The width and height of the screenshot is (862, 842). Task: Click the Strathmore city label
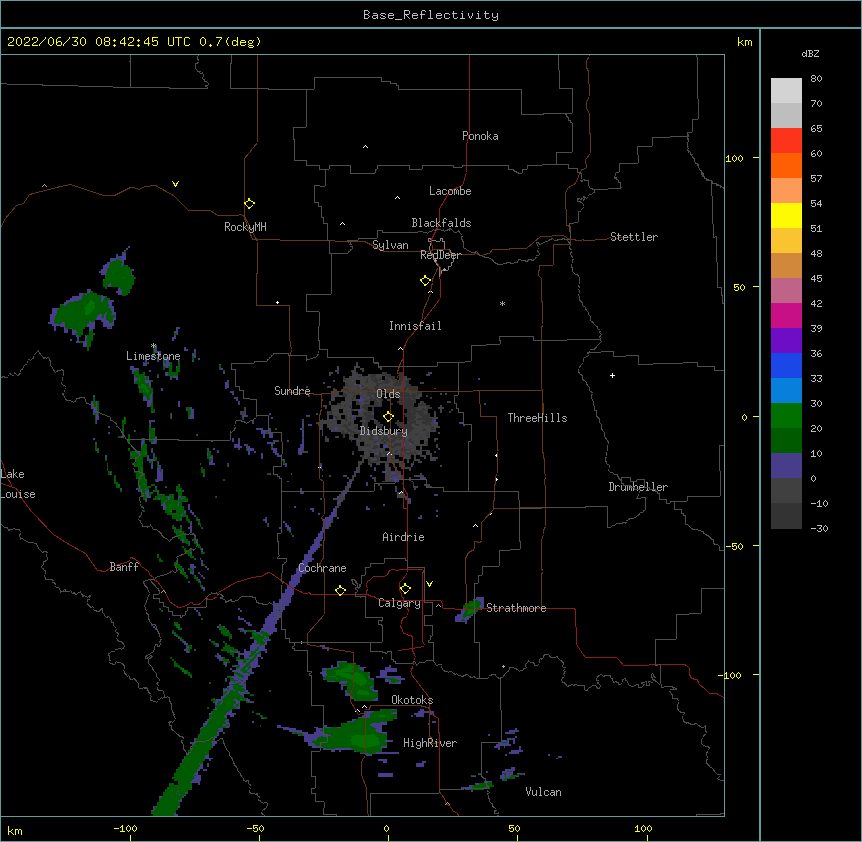516,608
